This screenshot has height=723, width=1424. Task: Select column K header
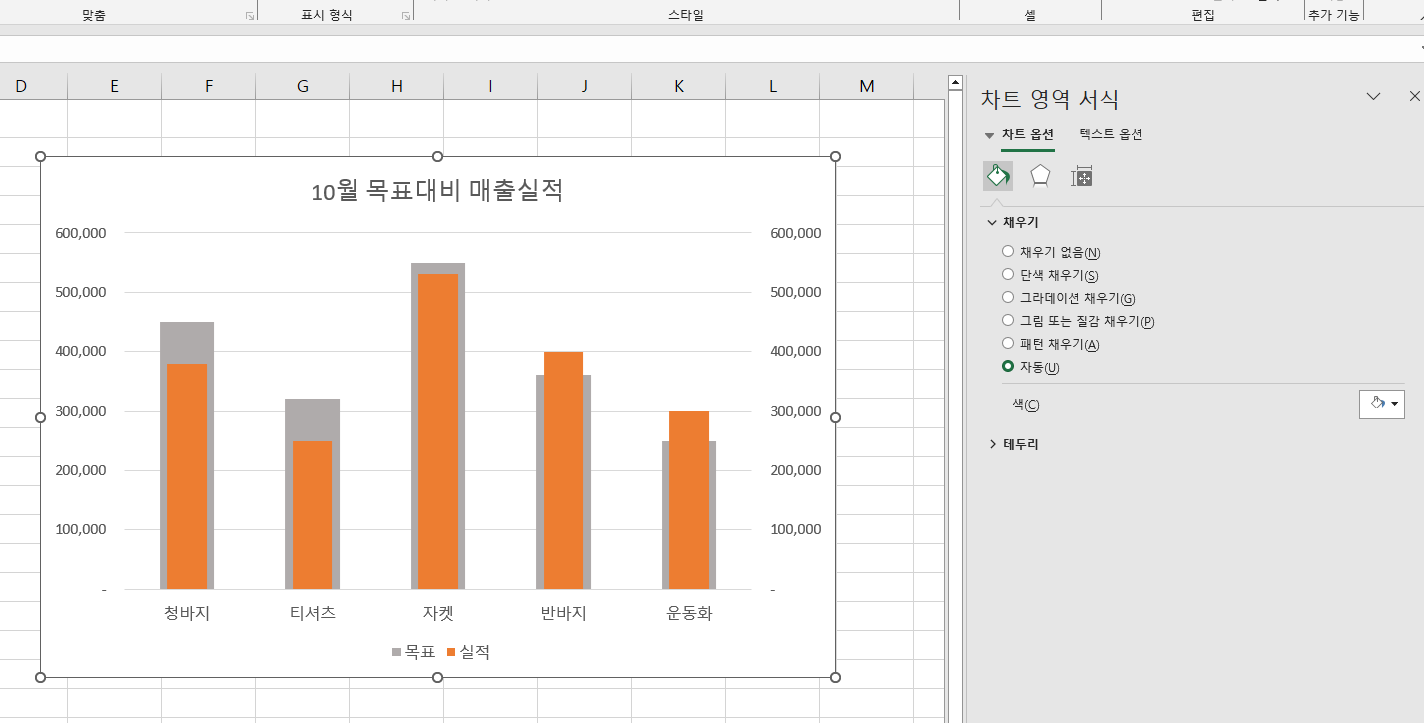[678, 86]
